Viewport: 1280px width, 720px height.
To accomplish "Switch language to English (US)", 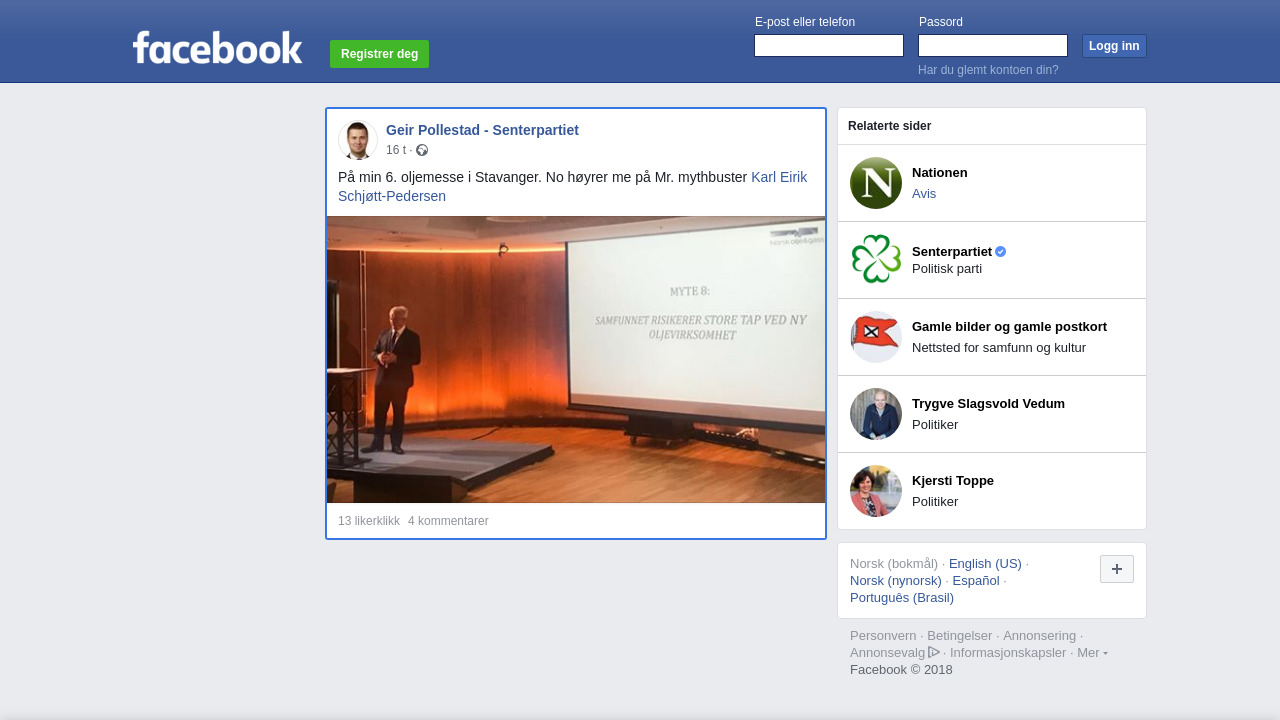I will [985, 564].
